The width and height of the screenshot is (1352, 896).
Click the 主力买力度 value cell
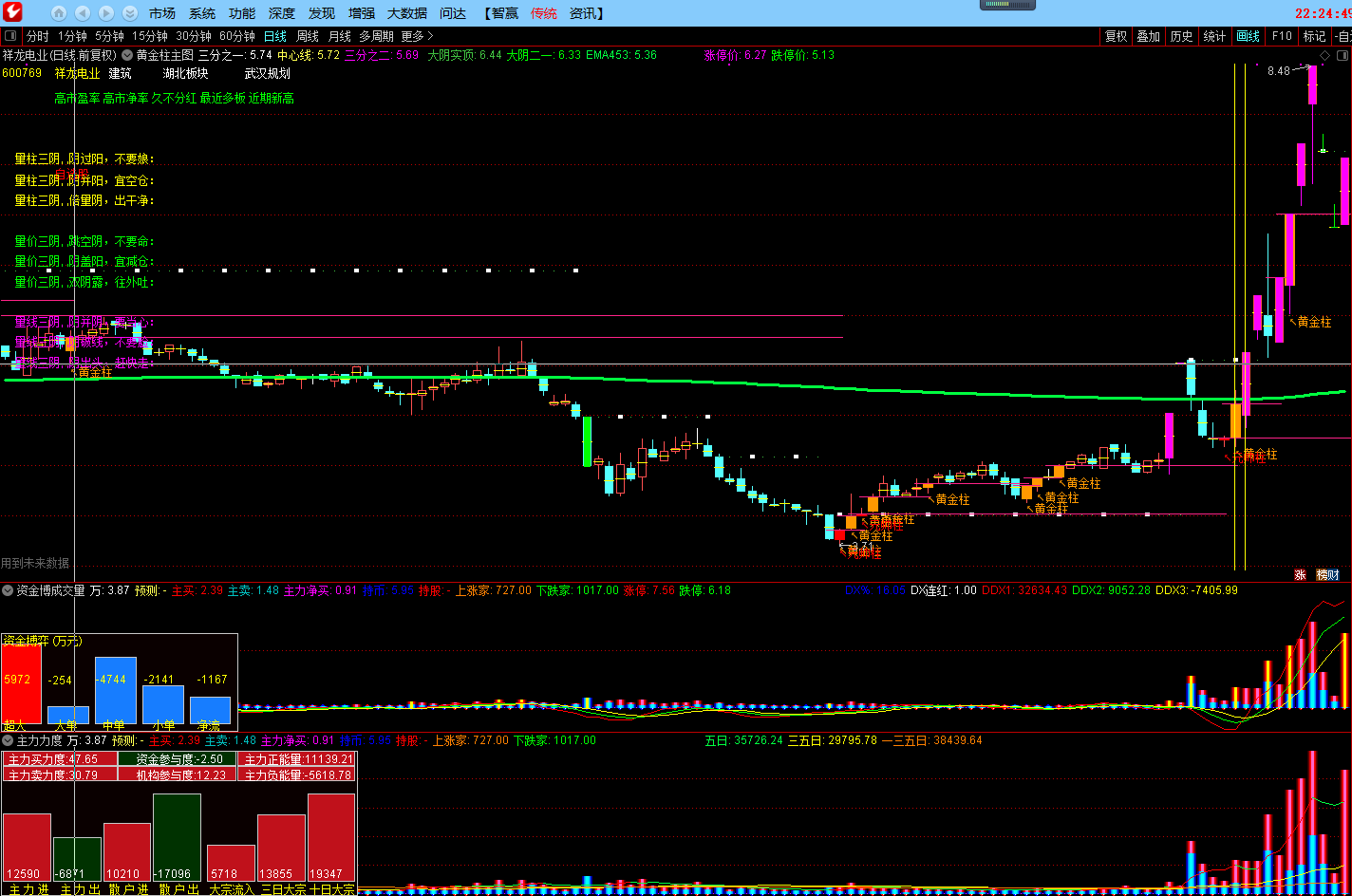tap(60, 759)
